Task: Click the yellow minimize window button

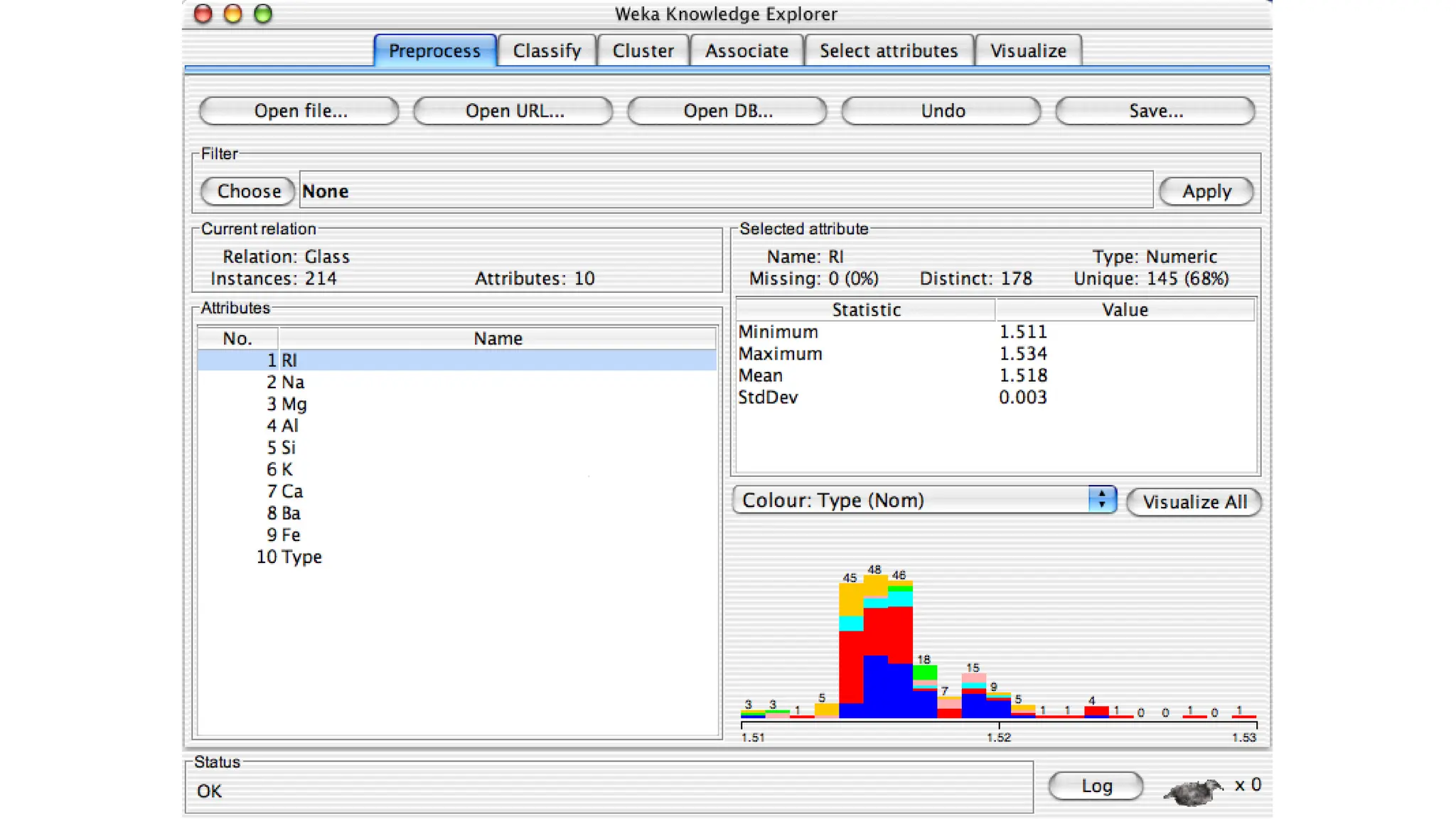Action: [232, 14]
